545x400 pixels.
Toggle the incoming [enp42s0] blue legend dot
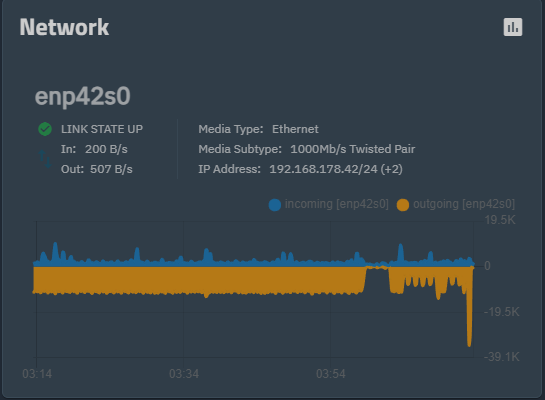click(x=275, y=205)
